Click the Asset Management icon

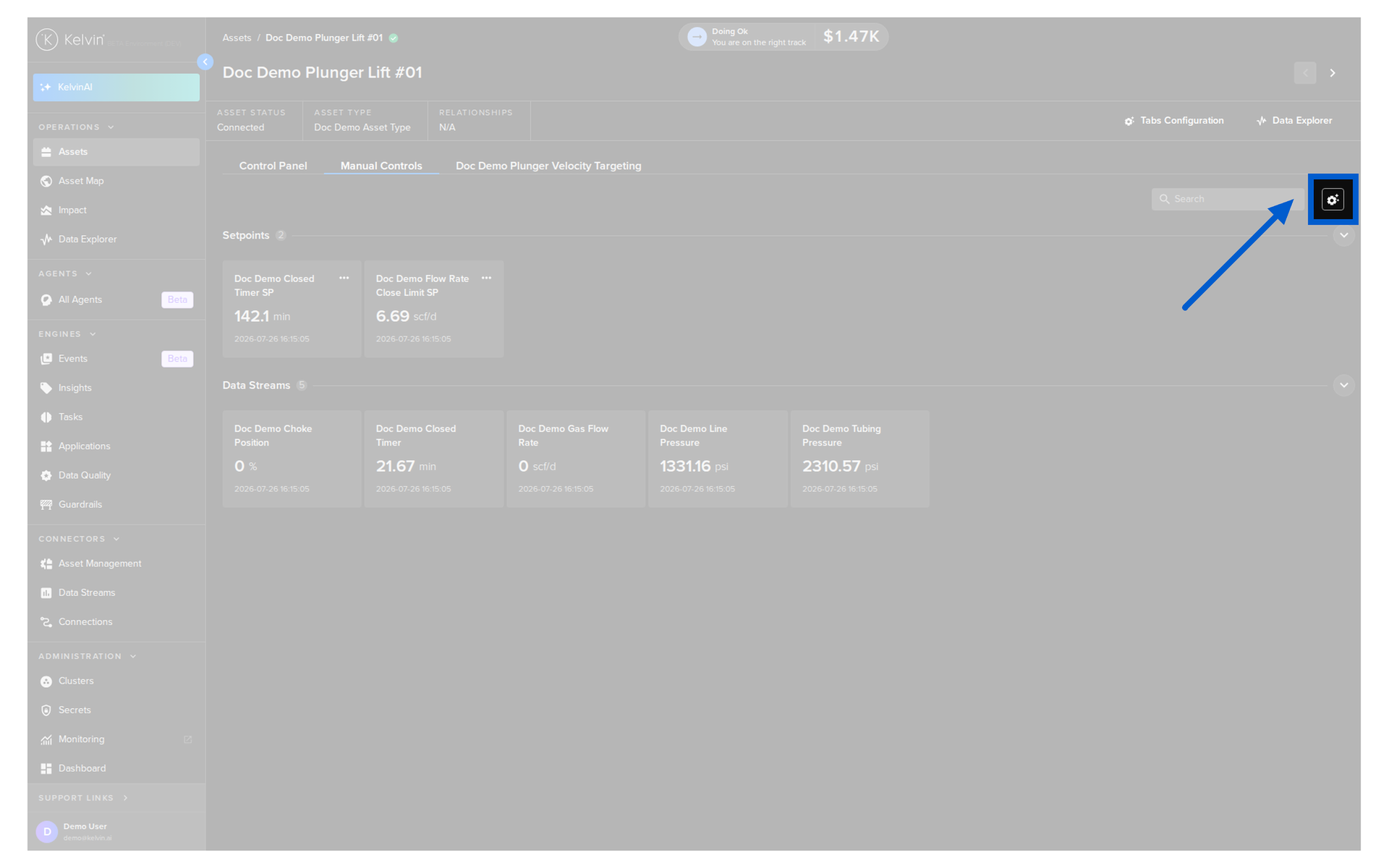[46, 563]
